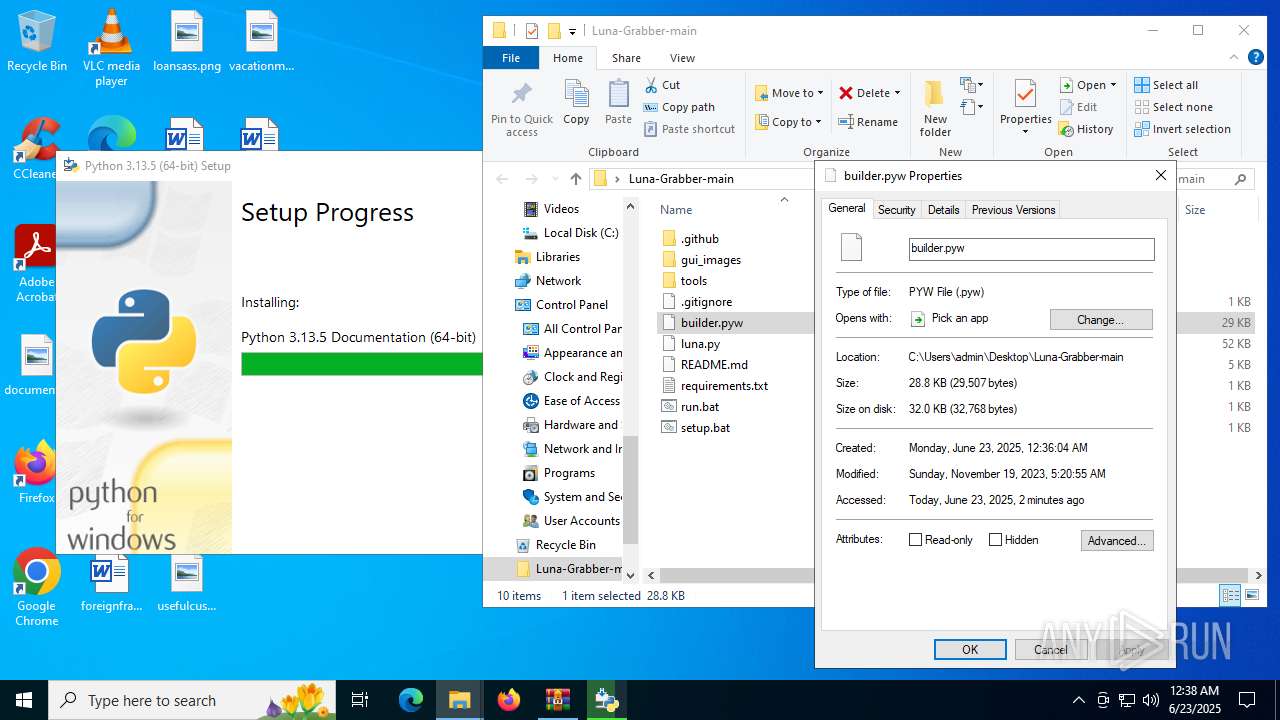
Task: Select loansass.png on the desktop
Action: click(x=187, y=42)
